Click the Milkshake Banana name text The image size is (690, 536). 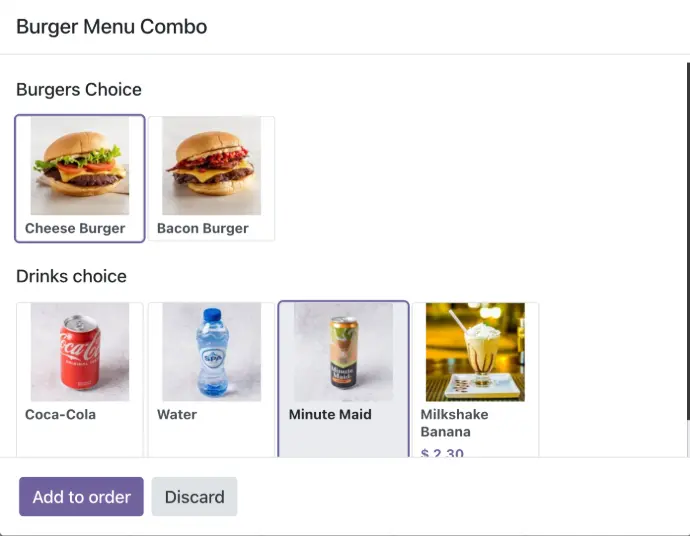(x=454, y=423)
